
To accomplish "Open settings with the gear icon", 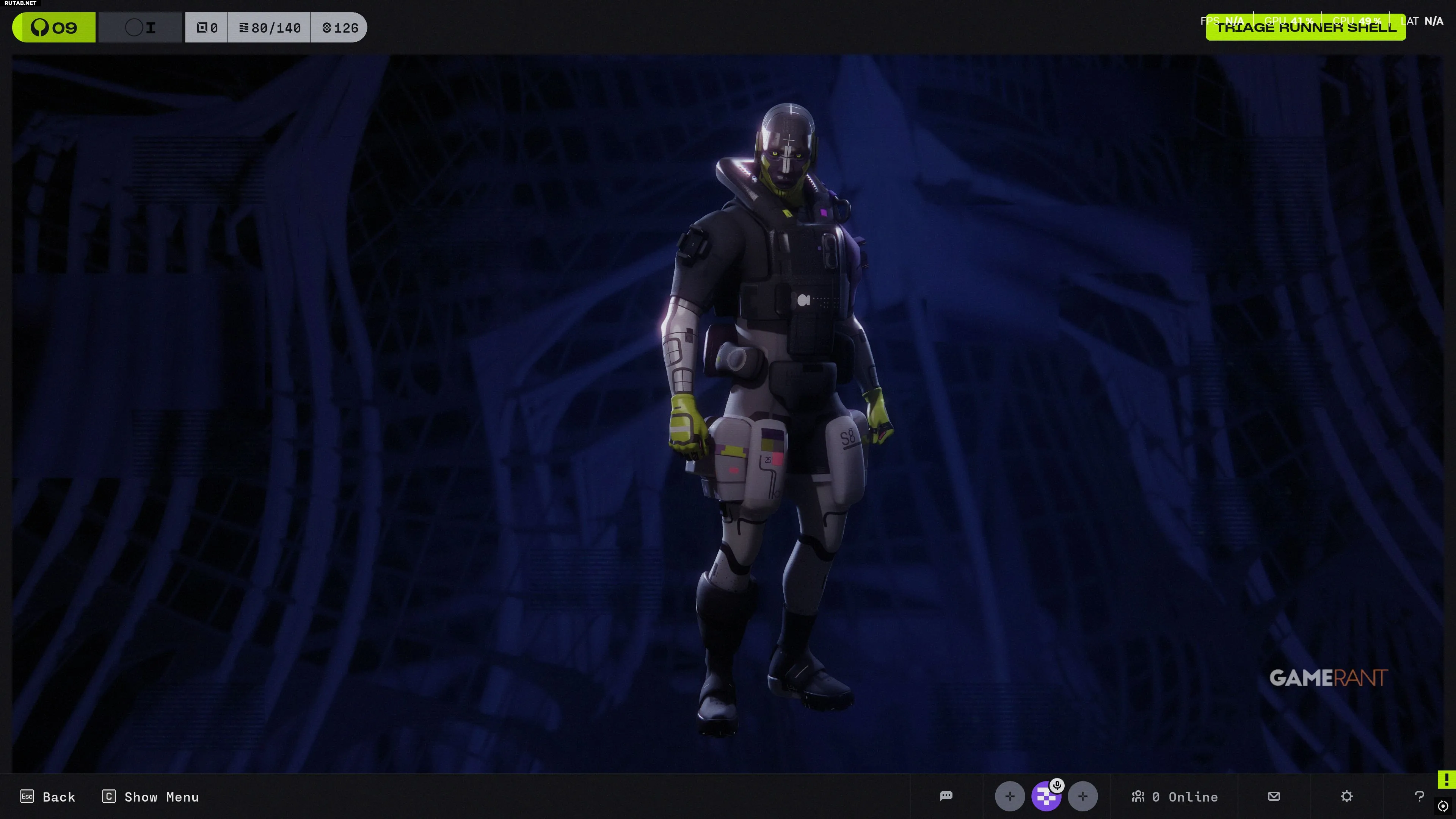I will tap(1346, 796).
